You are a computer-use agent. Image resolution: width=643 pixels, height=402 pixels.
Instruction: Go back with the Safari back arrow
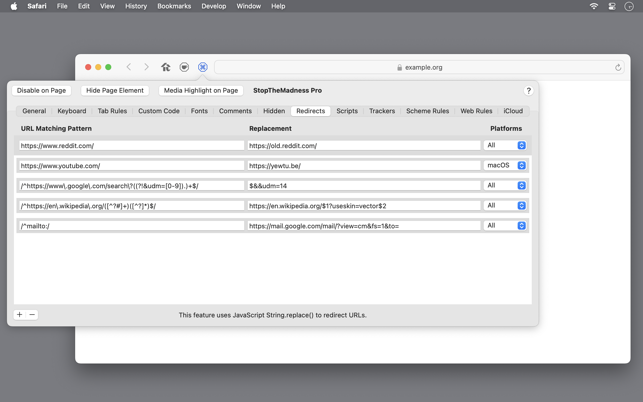129,67
